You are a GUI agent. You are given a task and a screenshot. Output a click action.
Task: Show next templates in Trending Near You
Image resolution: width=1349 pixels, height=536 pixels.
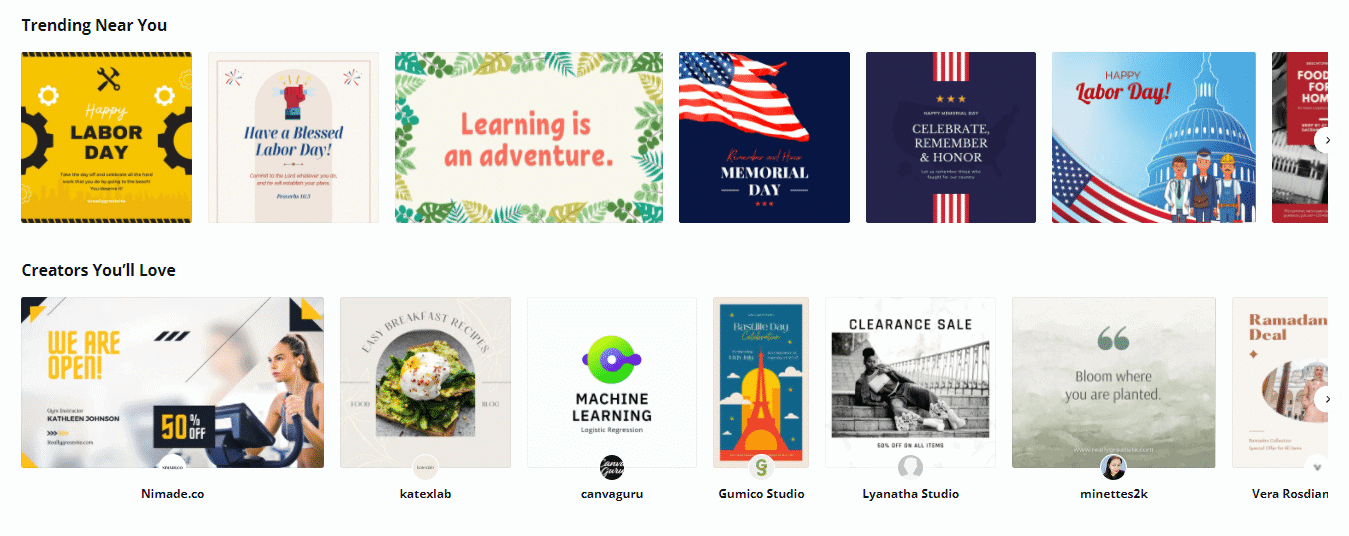tap(1327, 140)
